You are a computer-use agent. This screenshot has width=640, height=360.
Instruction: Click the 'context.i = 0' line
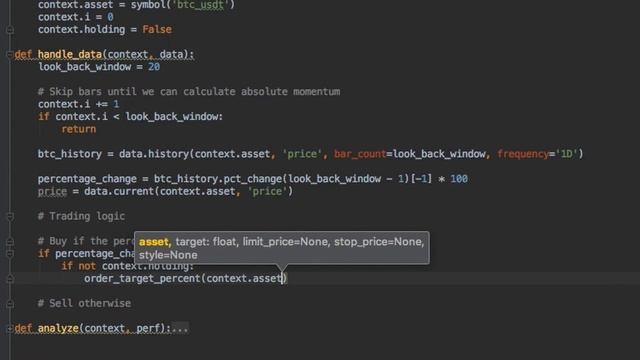[x=76, y=17]
